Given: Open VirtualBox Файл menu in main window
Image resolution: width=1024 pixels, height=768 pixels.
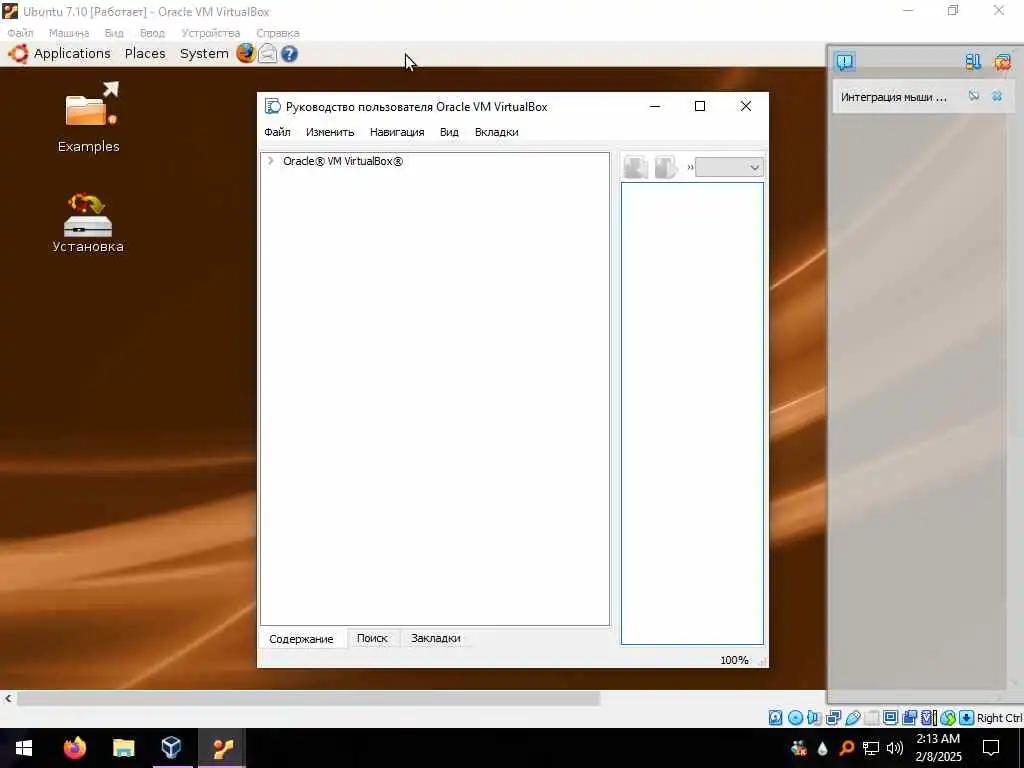Looking at the screenshot, I should point(20,33).
